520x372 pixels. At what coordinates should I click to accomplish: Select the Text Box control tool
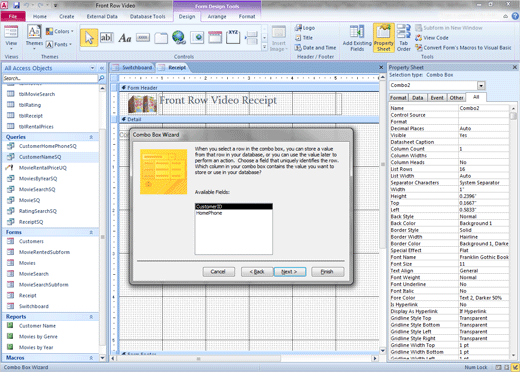[x=107, y=37]
